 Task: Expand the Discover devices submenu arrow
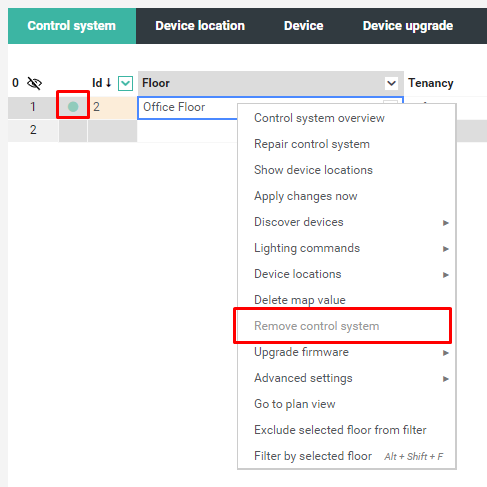(446, 223)
